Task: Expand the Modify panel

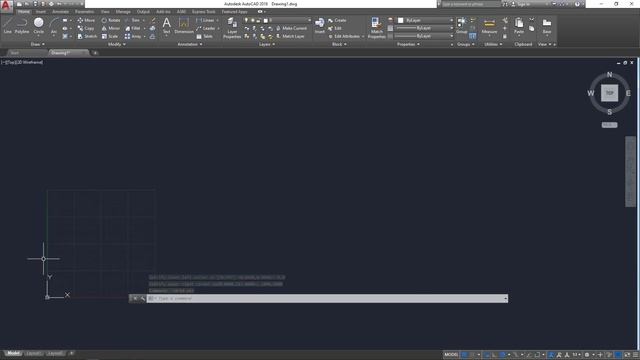Action: click(x=116, y=44)
